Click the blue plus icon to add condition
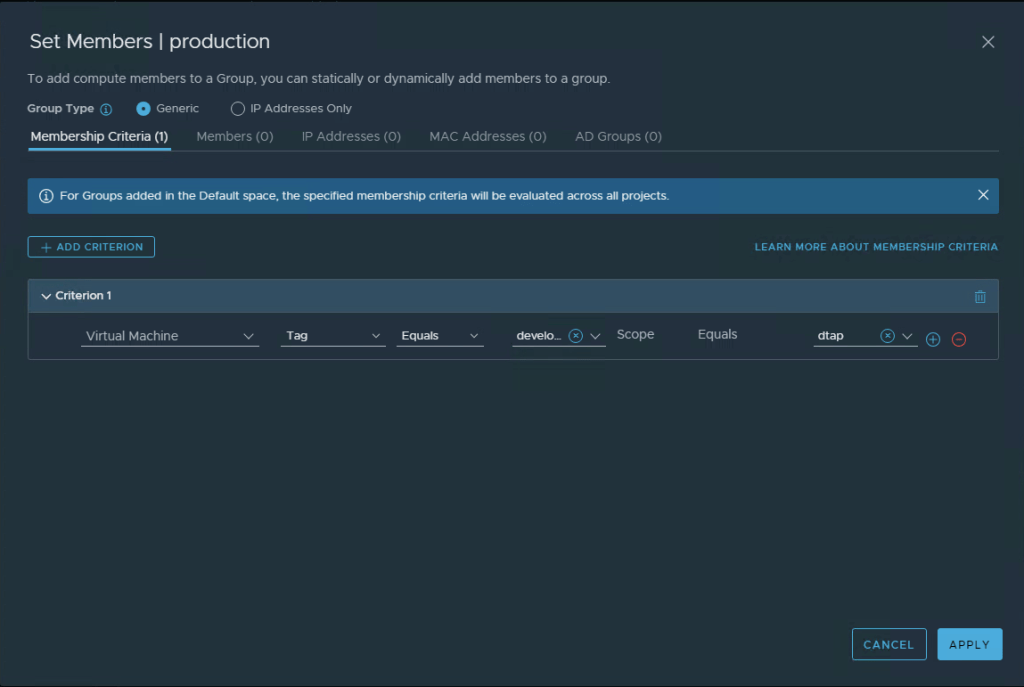The height and width of the screenshot is (687, 1024). (933, 339)
